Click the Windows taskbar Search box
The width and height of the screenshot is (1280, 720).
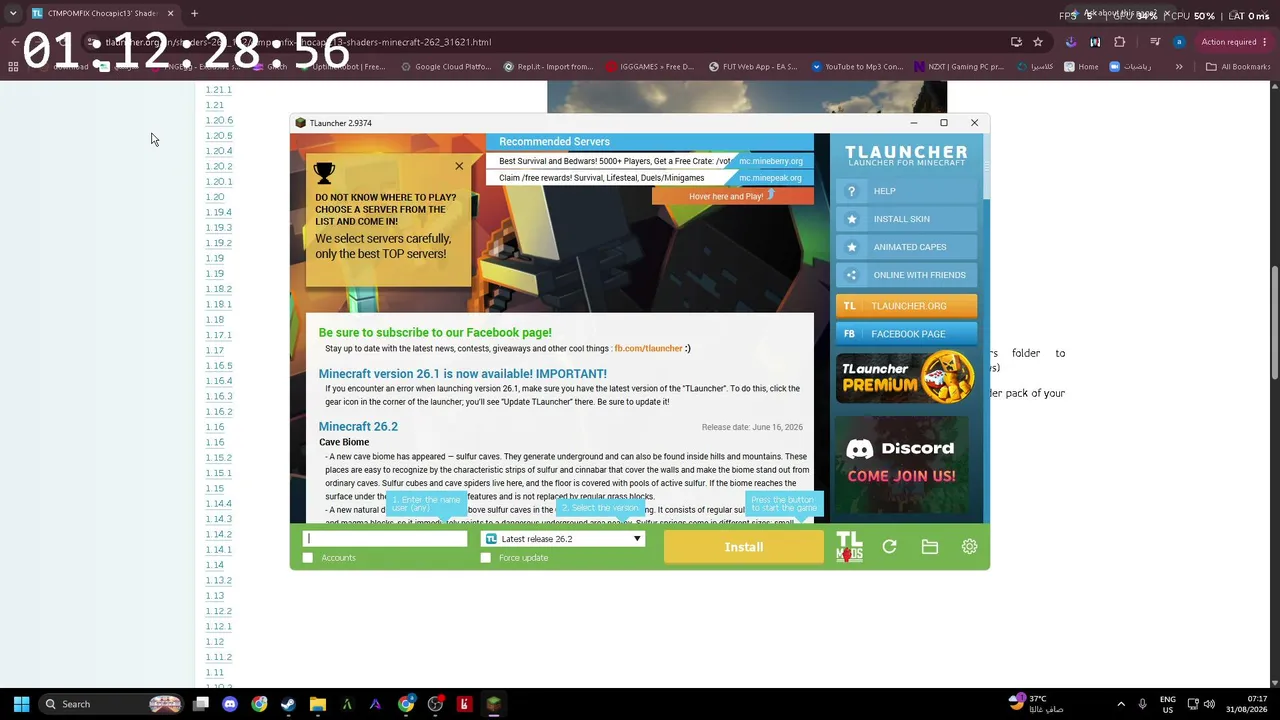pyautogui.click(x=112, y=704)
